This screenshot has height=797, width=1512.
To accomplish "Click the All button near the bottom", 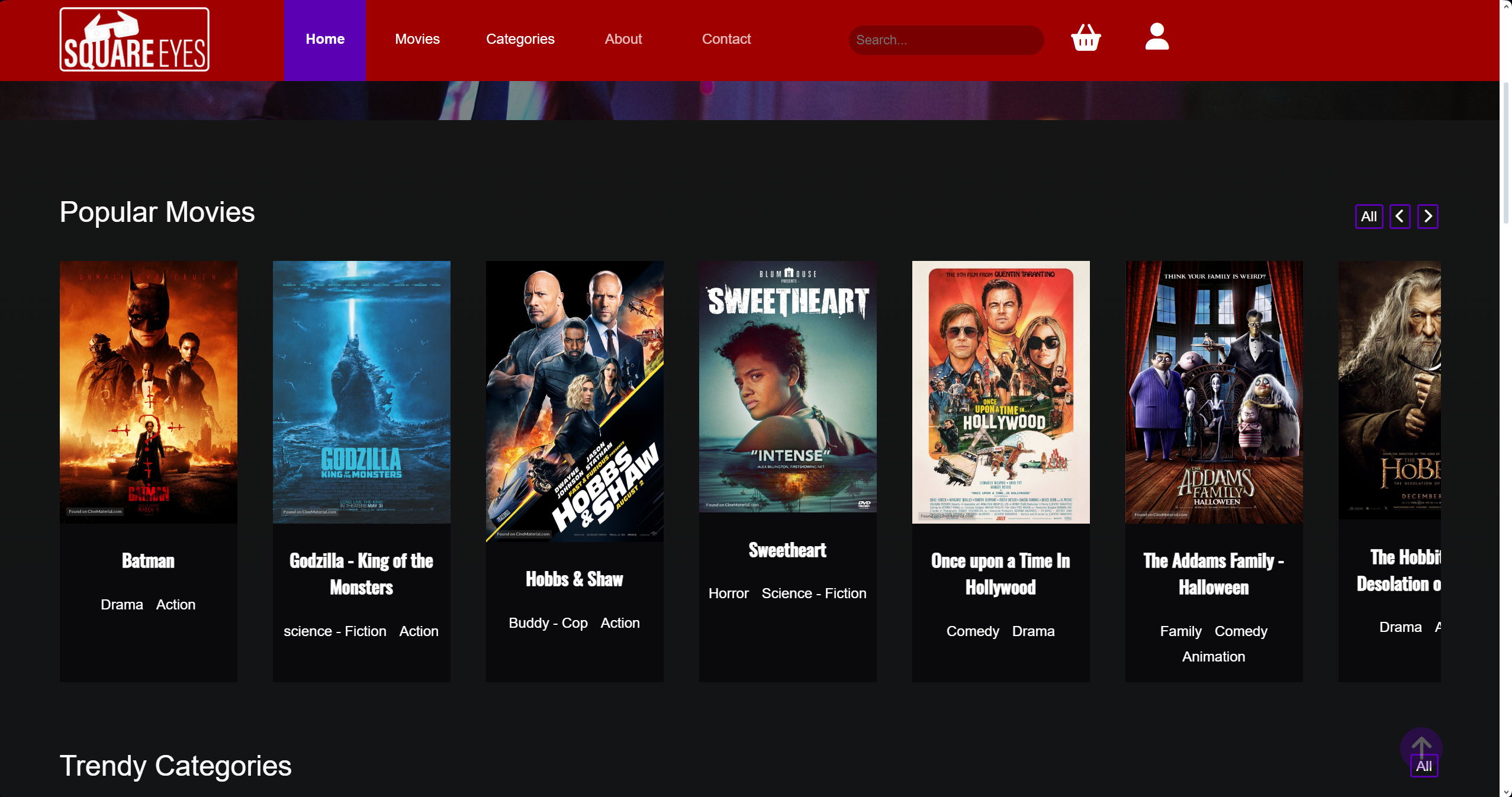I will point(1424,766).
